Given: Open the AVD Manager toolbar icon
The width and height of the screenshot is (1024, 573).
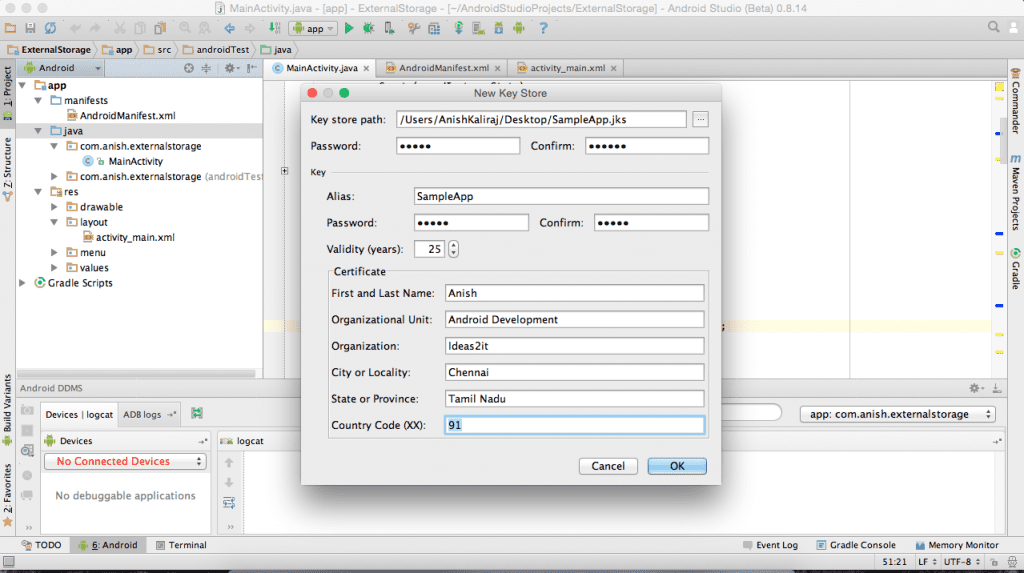Looking at the screenshot, I should click(x=479, y=28).
